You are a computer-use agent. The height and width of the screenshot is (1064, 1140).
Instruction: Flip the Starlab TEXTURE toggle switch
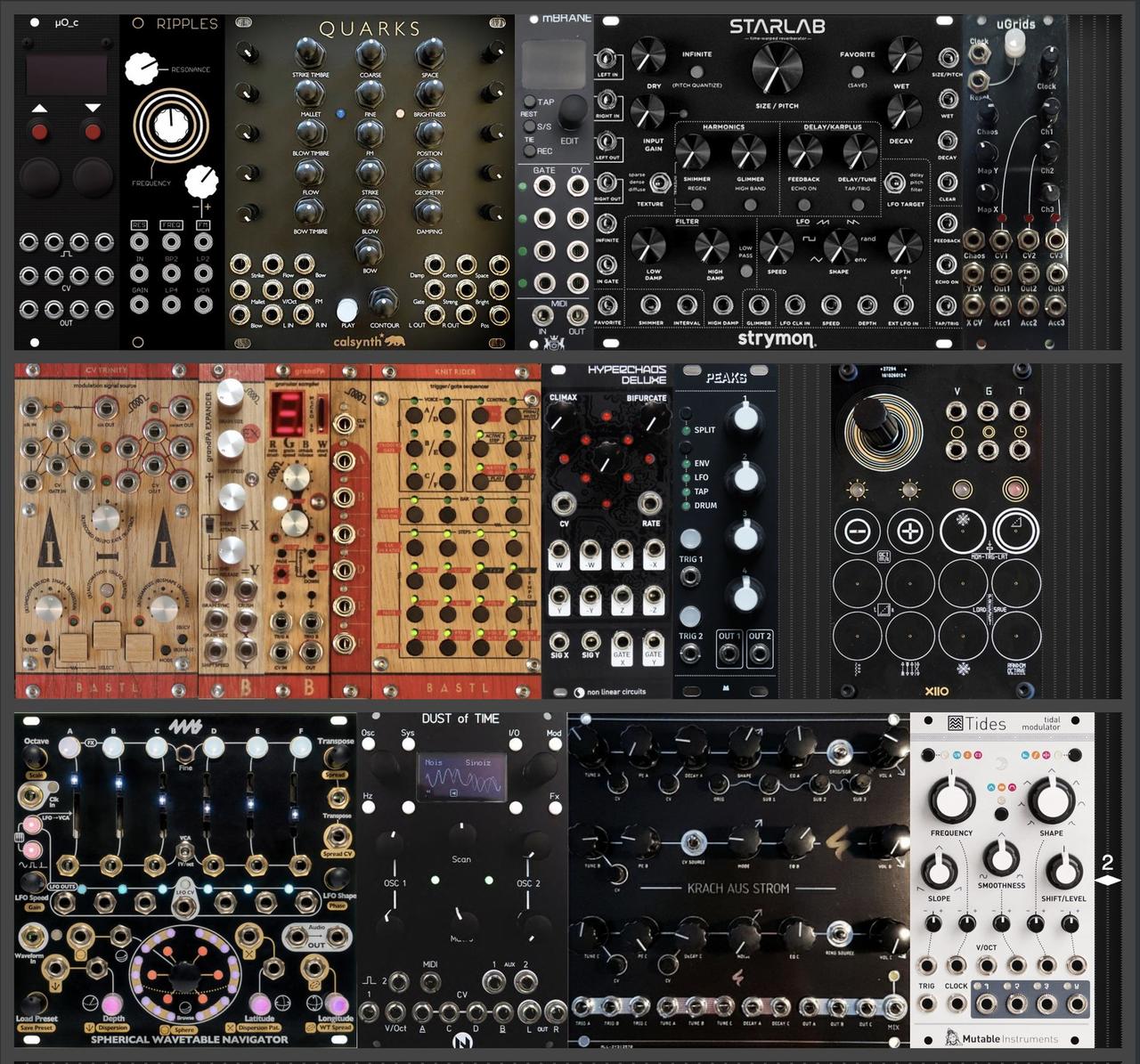point(659,183)
